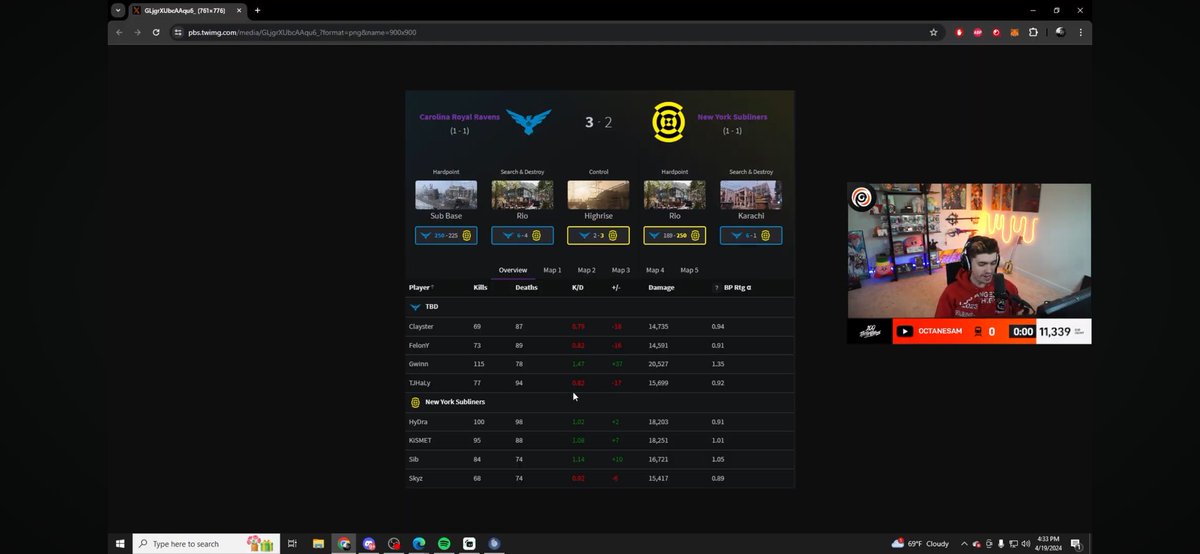Open a new tab with the plus button
The image size is (1200, 554).
[x=257, y=10]
